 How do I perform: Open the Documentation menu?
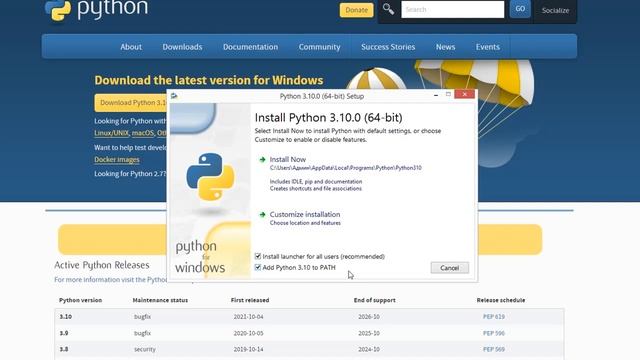pos(250,47)
